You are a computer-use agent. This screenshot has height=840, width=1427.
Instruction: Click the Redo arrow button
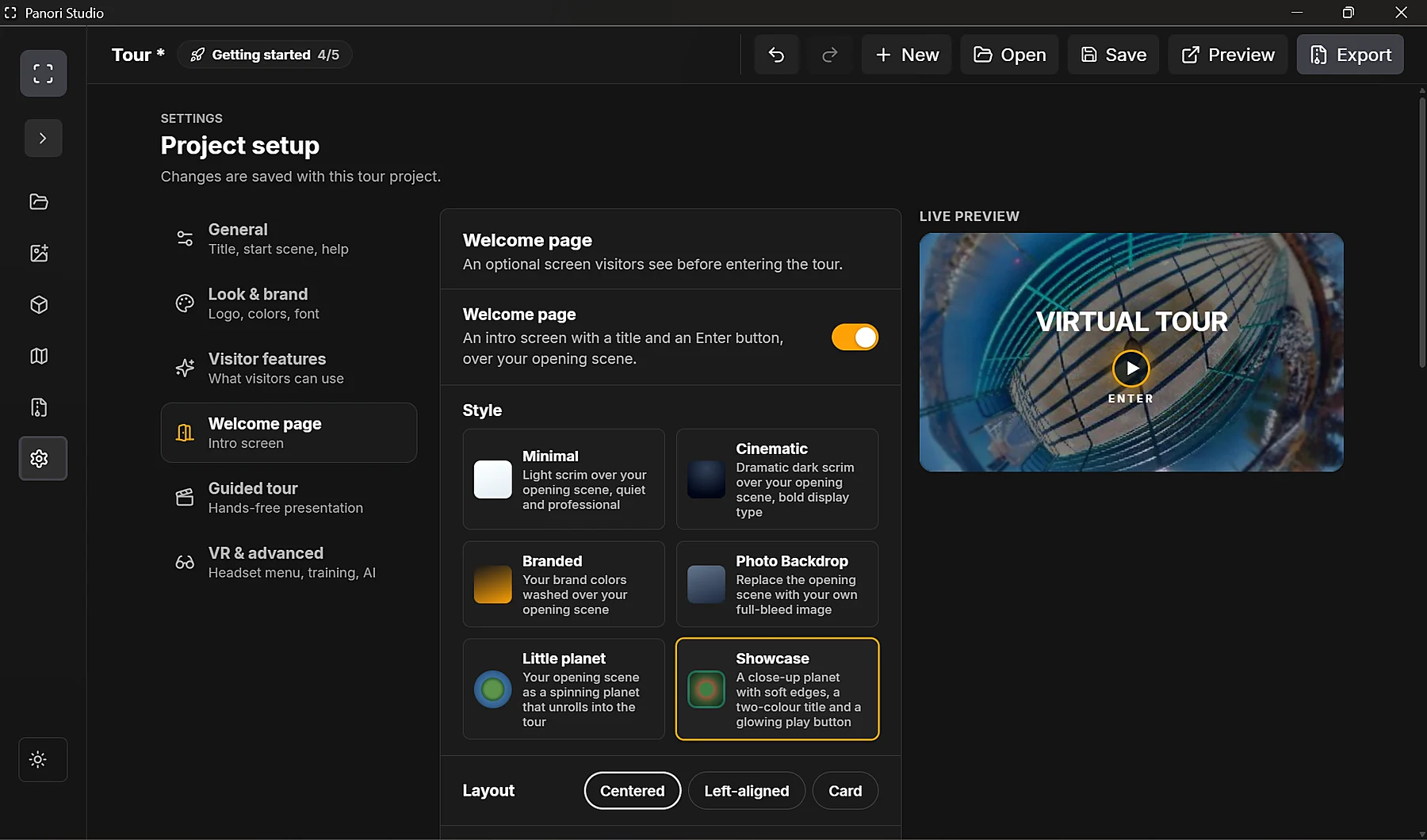coord(830,55)
